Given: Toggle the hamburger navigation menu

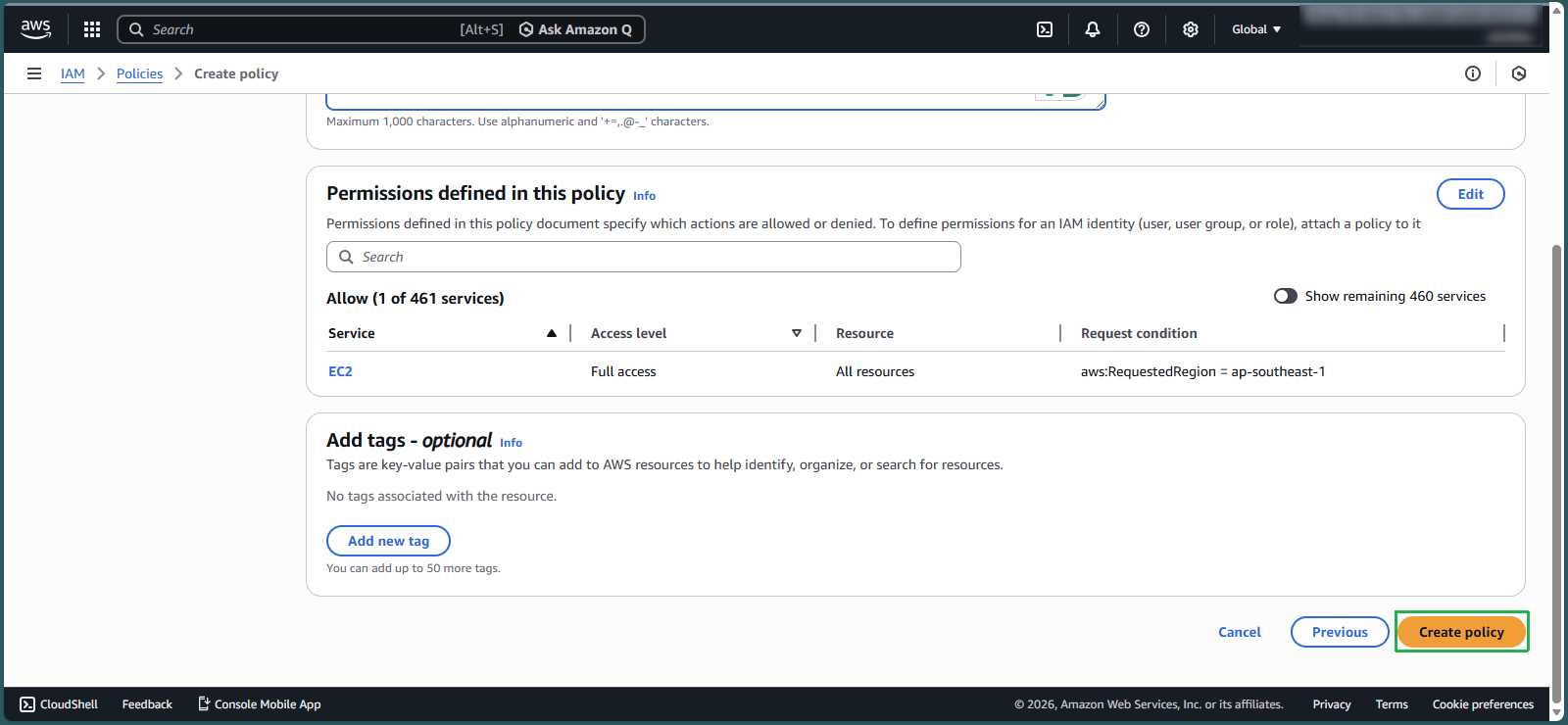Looking at the screenshot, I should pyautogui.click(x=34, y=73).
